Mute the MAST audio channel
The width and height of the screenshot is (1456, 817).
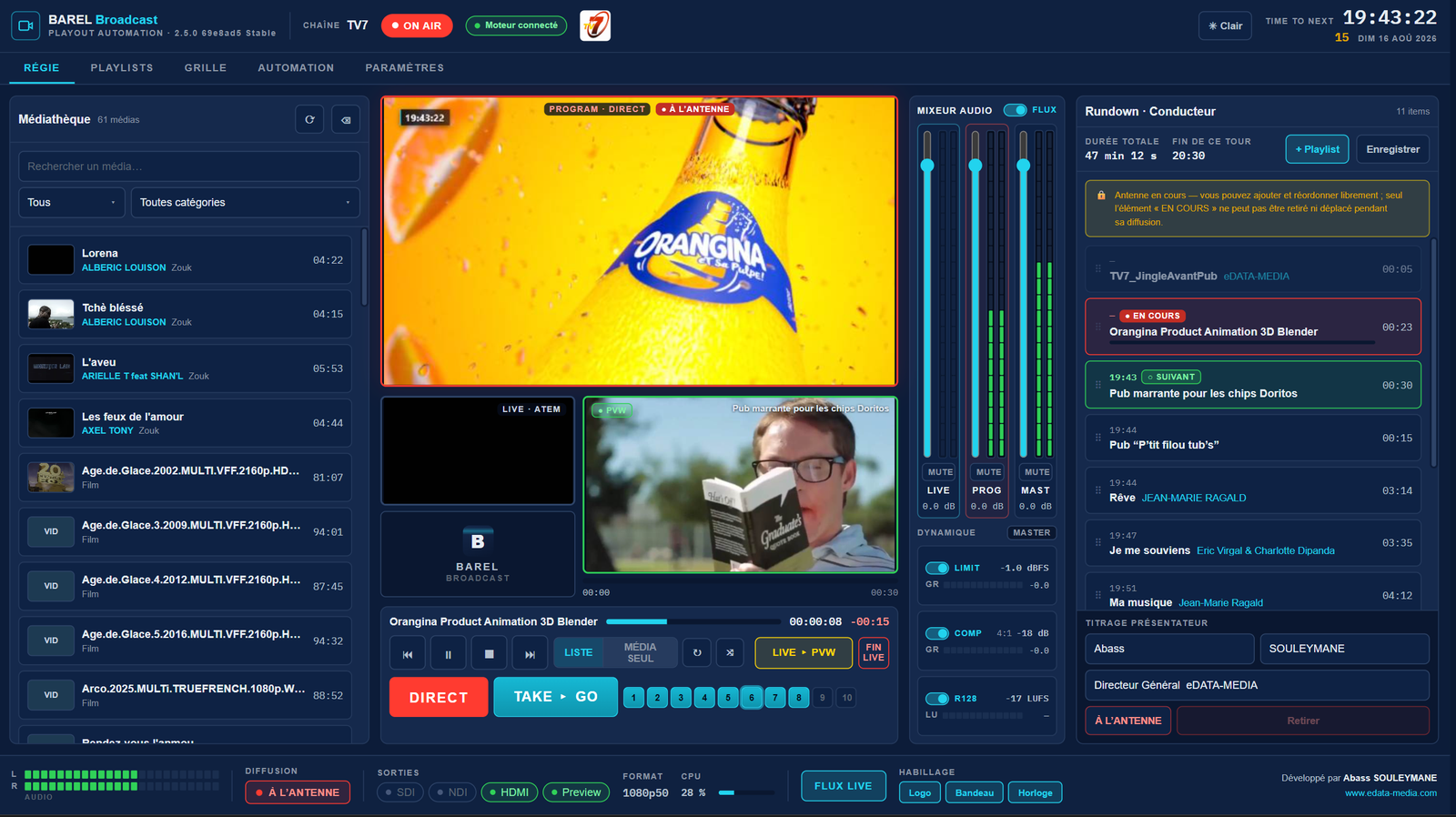point(1036,472)
